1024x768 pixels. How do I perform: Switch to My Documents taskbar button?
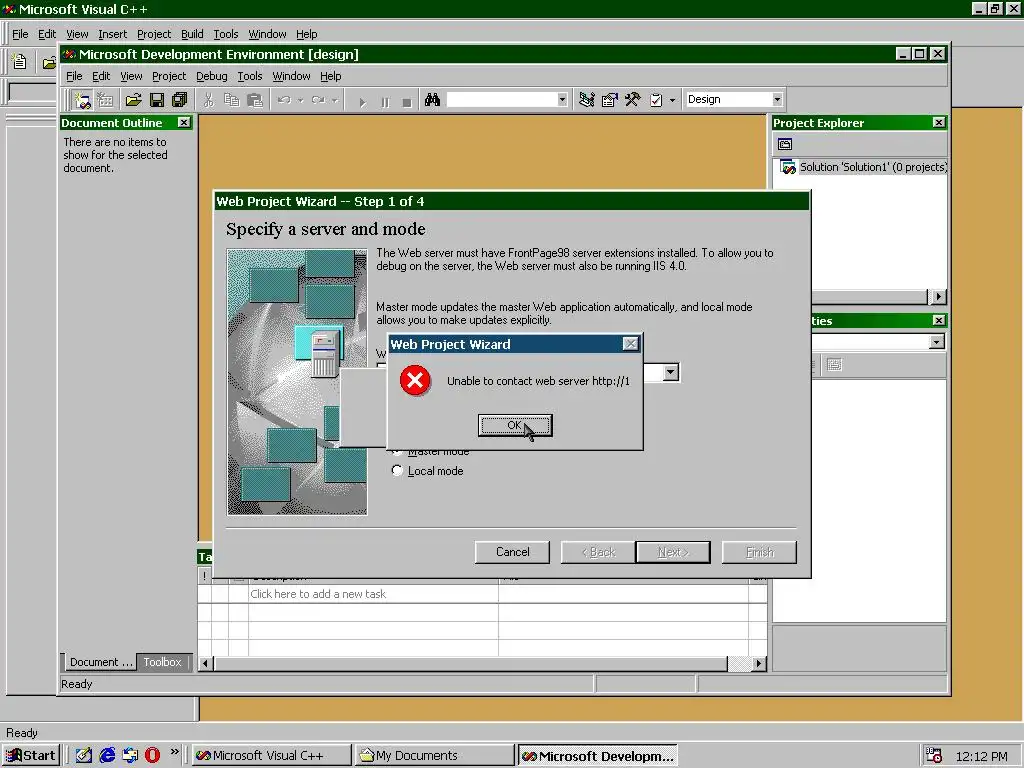coord(434,756)
